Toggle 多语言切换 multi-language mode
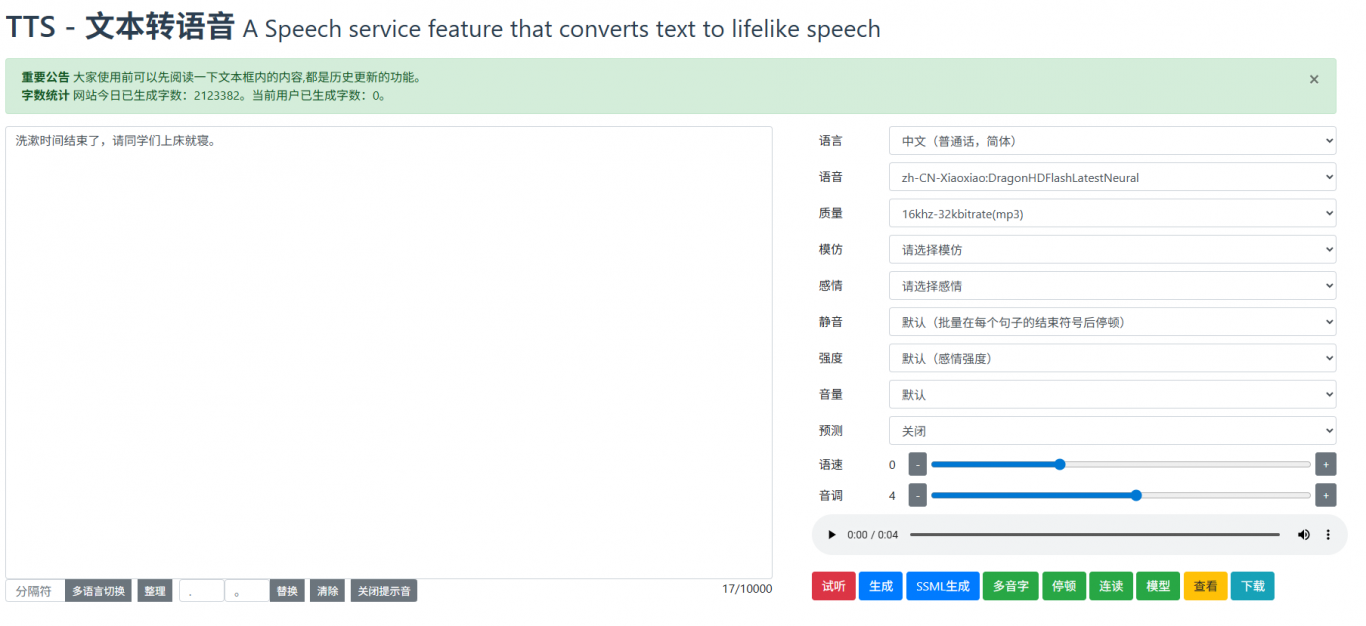 [x=99, y=591]
